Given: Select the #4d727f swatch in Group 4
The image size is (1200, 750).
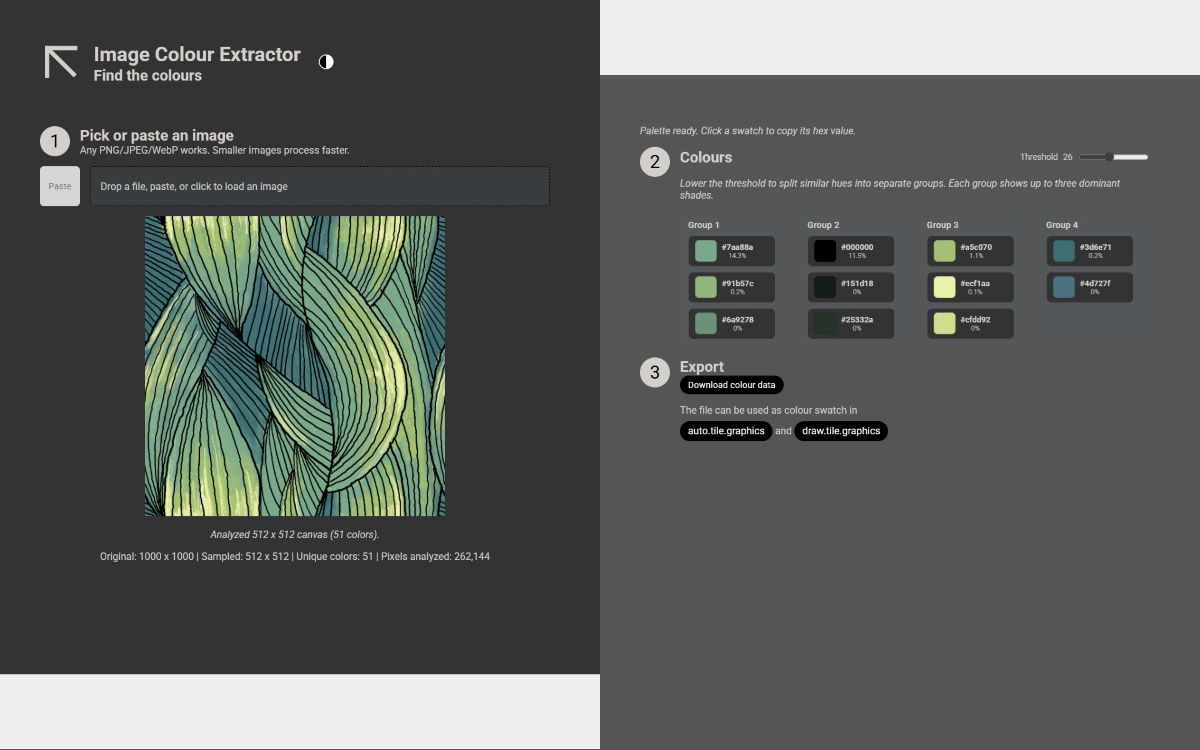Looking at the screenshot, I should pyautogui.click(x=1089, y=288).
